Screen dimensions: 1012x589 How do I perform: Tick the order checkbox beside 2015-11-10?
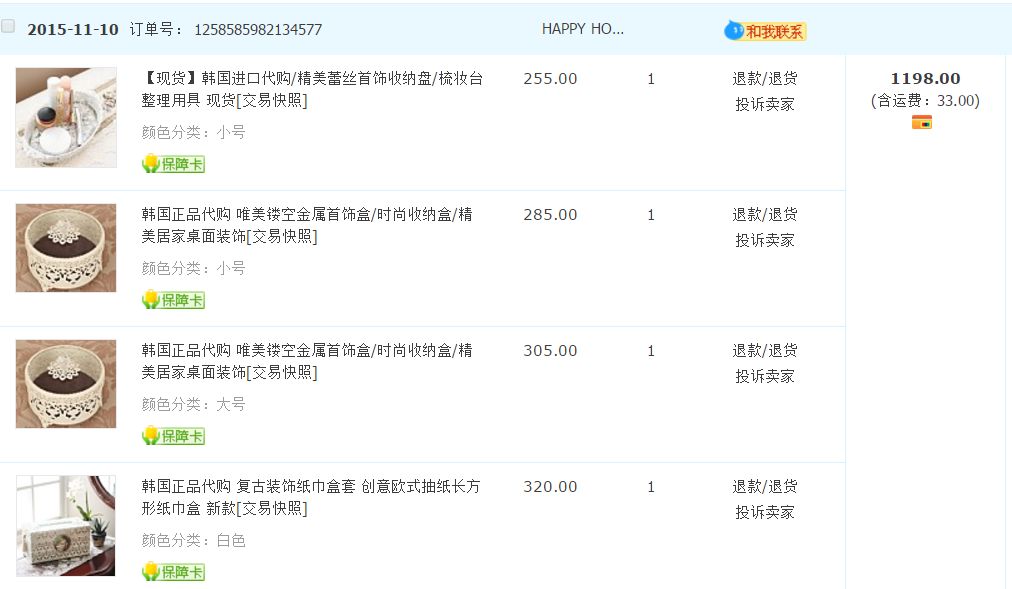click(8, 27)
